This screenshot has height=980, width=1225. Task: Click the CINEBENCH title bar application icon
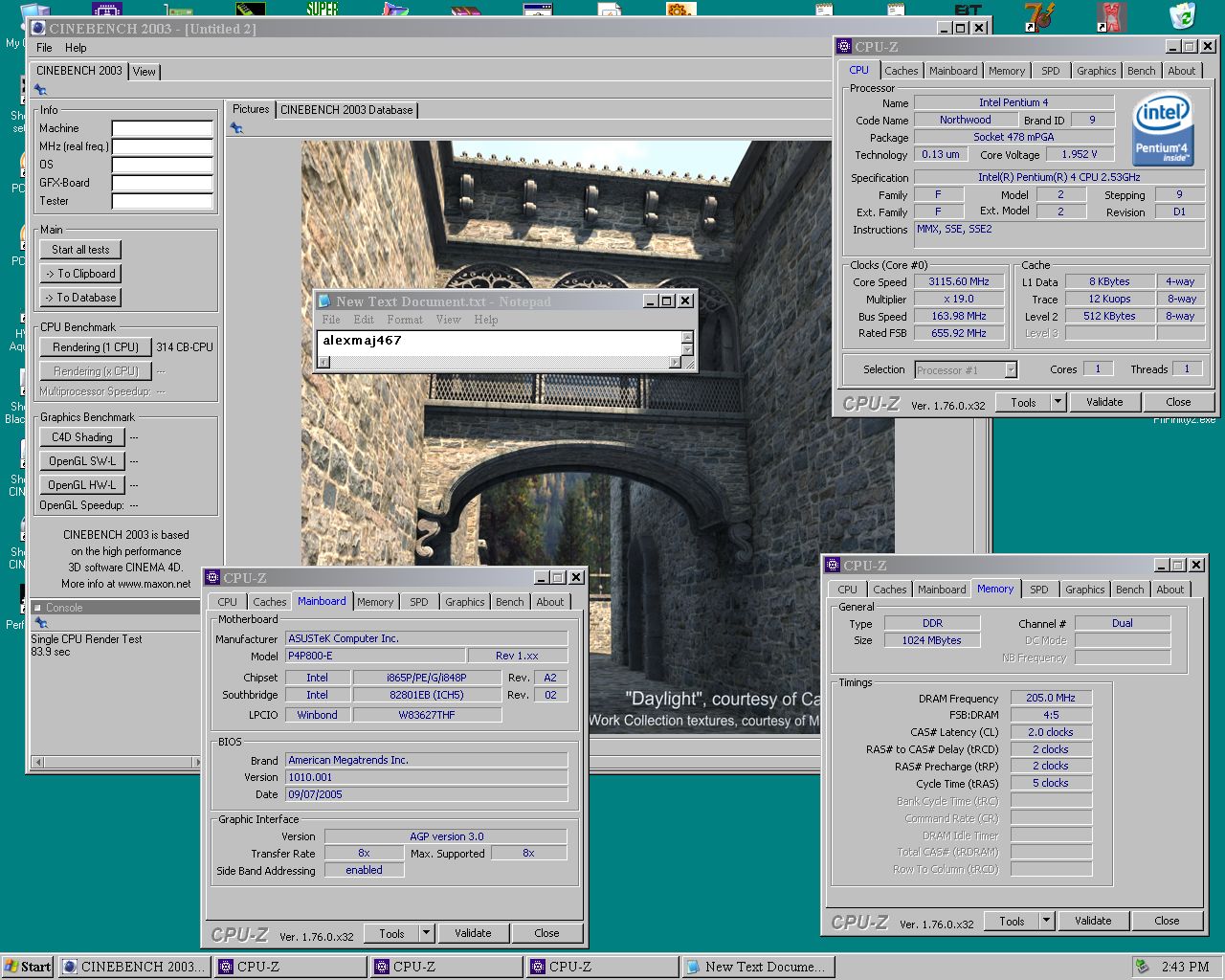[x=38, y=28]
